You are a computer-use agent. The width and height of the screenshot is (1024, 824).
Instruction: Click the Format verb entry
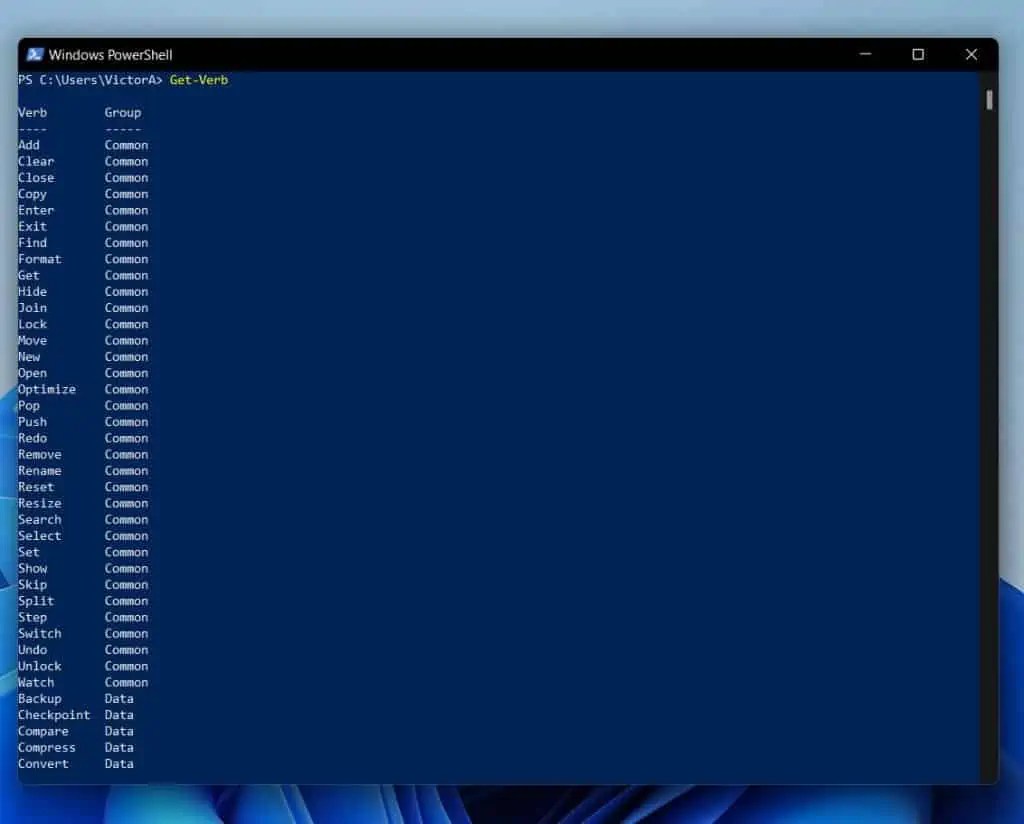click(39, 259)
